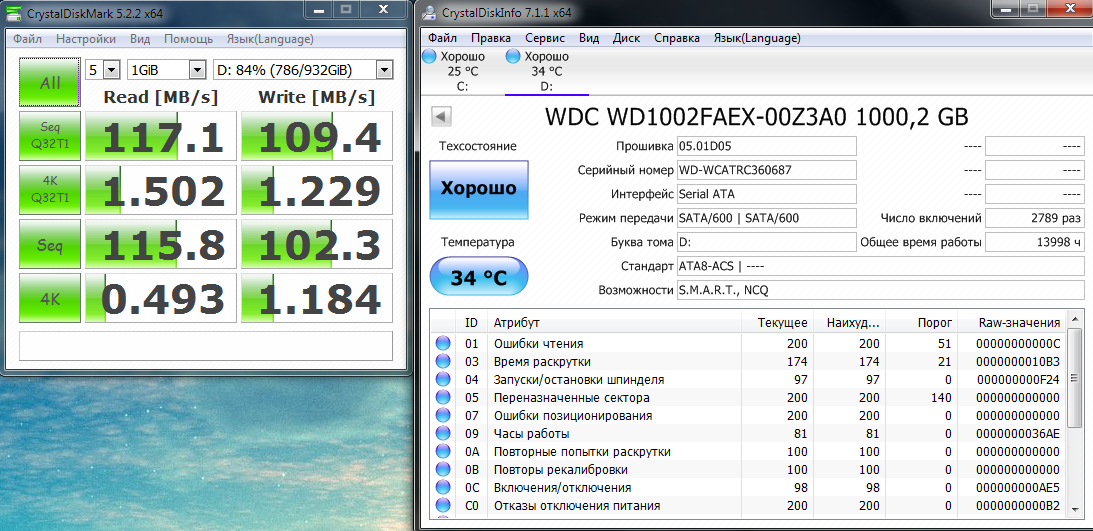Run the Seq Q32T1 benchmark test
This screenshot has height=531, width=1093.
49,135
